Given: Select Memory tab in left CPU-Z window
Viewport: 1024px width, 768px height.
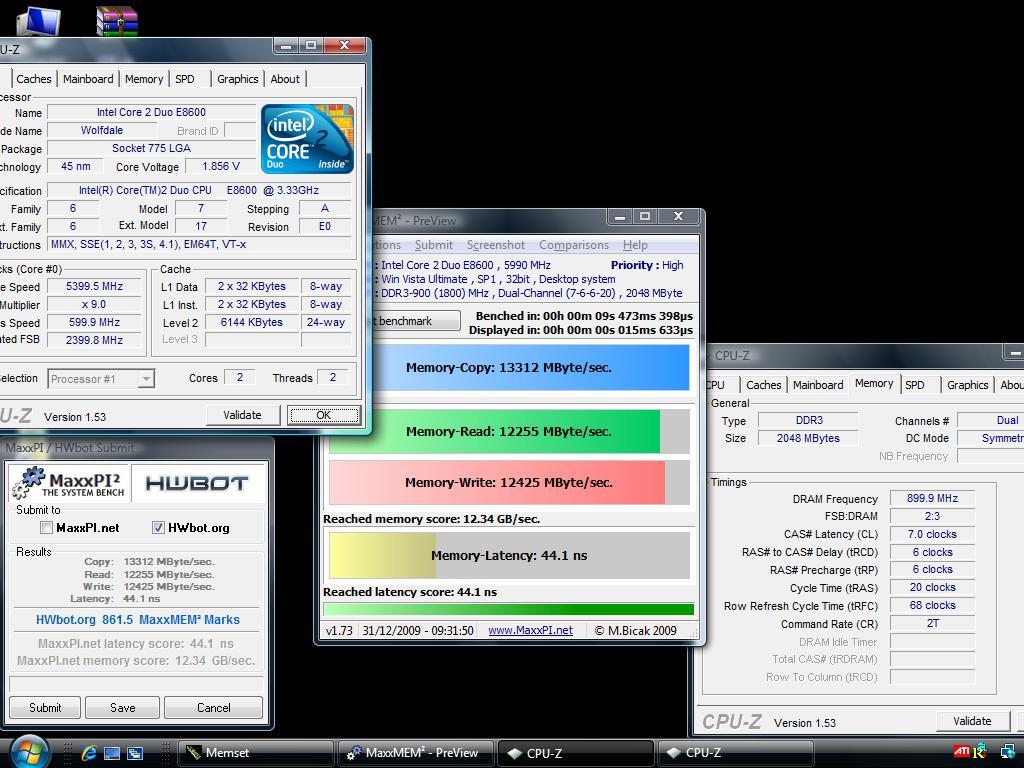Looking at the screenshot, I should click(144, 79).
